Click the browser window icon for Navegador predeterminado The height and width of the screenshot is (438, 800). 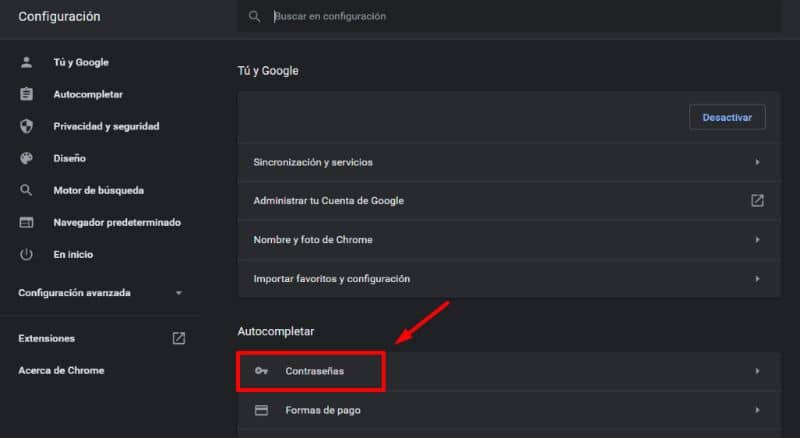click(27, 223)
